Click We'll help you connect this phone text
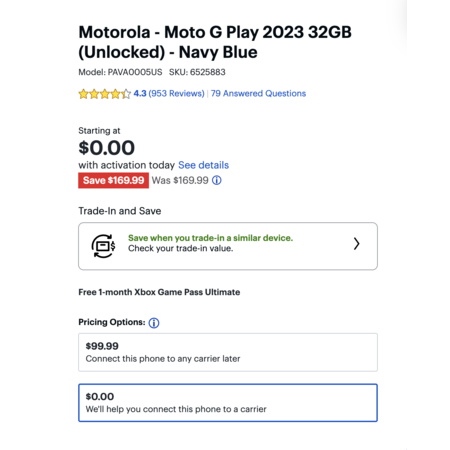The height and width of the screenshot is (450, 450). (x=176, y=409)
